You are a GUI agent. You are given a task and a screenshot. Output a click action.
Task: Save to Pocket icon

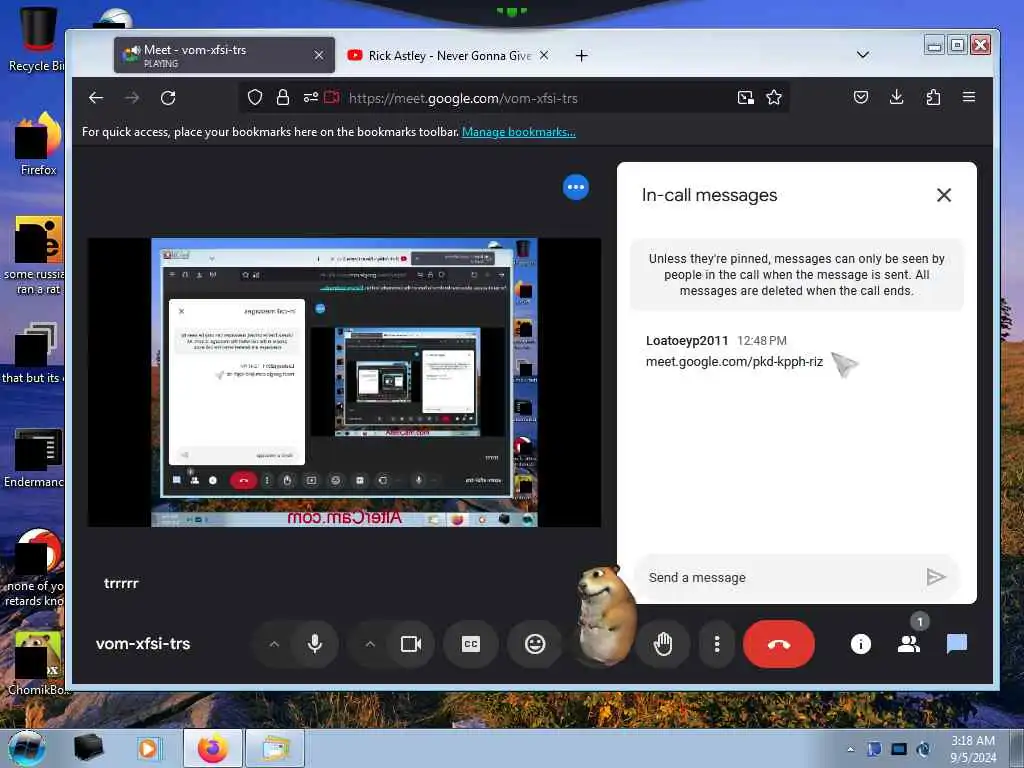click(x=861, y=97)
